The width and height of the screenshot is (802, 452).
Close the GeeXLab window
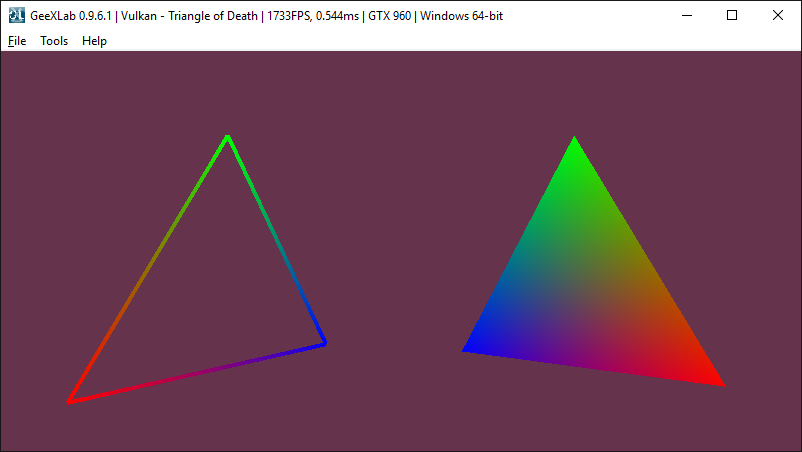[x=778, y=15]
